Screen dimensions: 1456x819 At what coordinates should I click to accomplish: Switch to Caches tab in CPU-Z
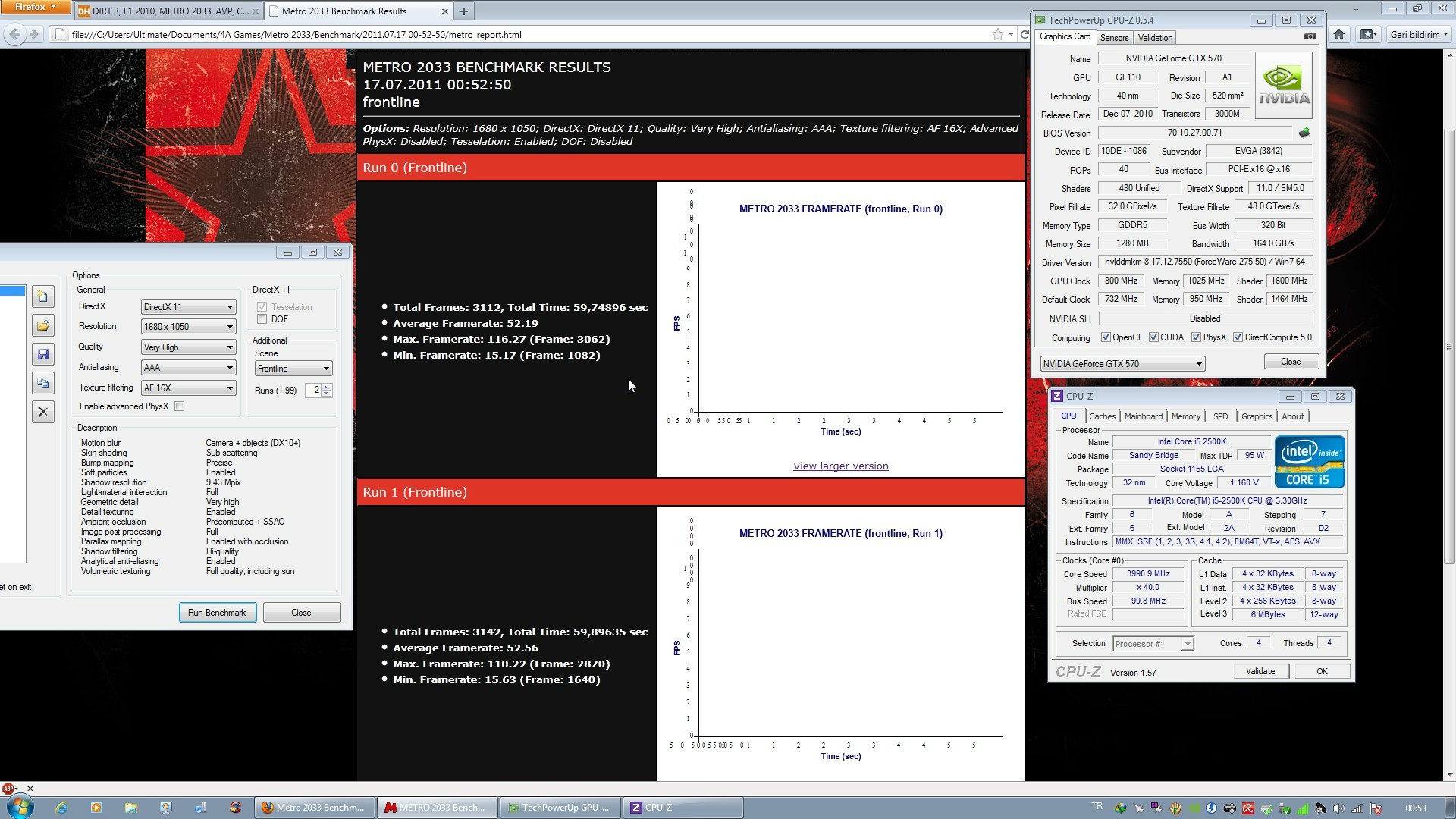[x=1102, y=416]
